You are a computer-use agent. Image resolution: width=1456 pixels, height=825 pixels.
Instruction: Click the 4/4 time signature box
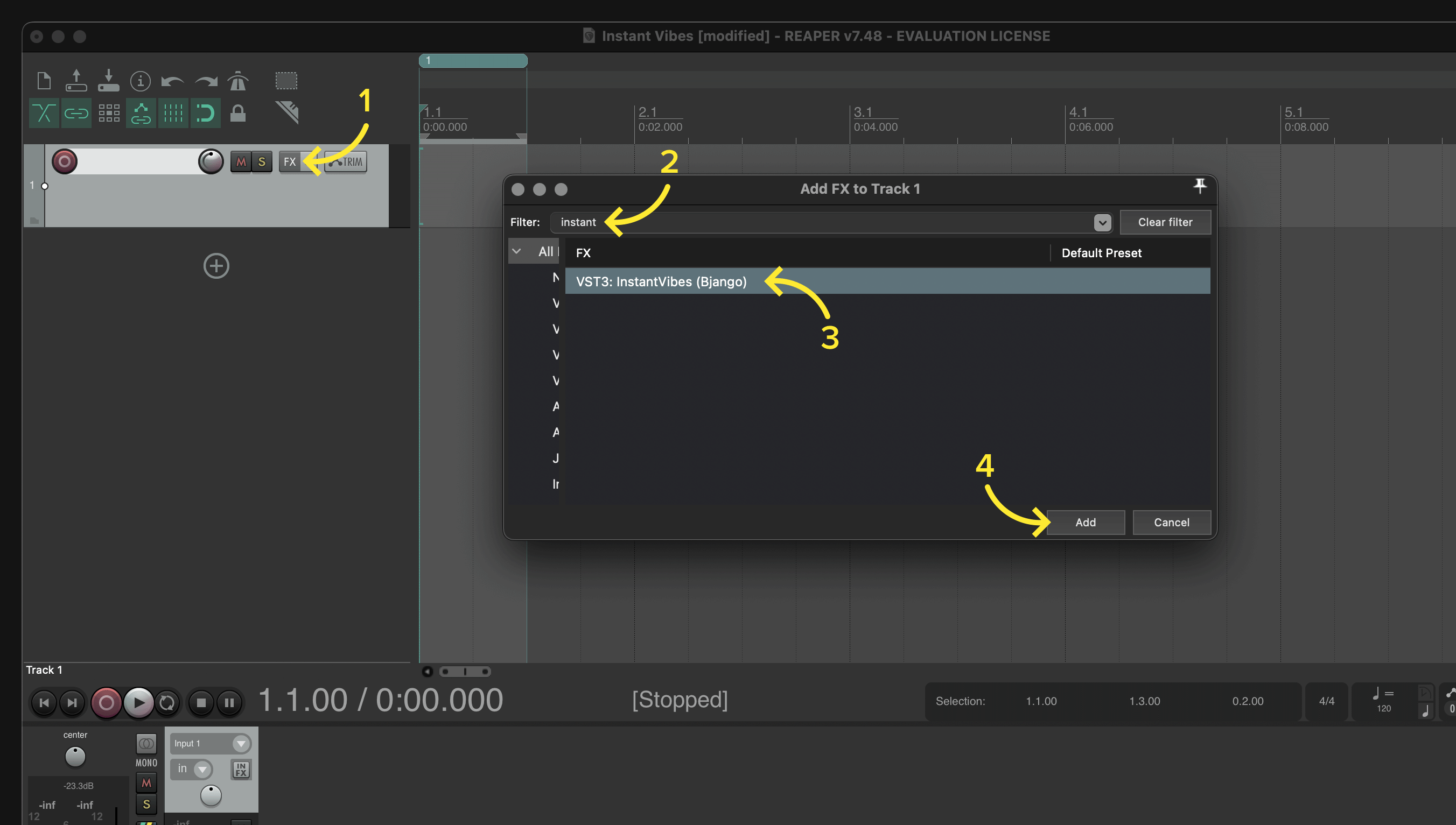click(x=1326, y=701)
